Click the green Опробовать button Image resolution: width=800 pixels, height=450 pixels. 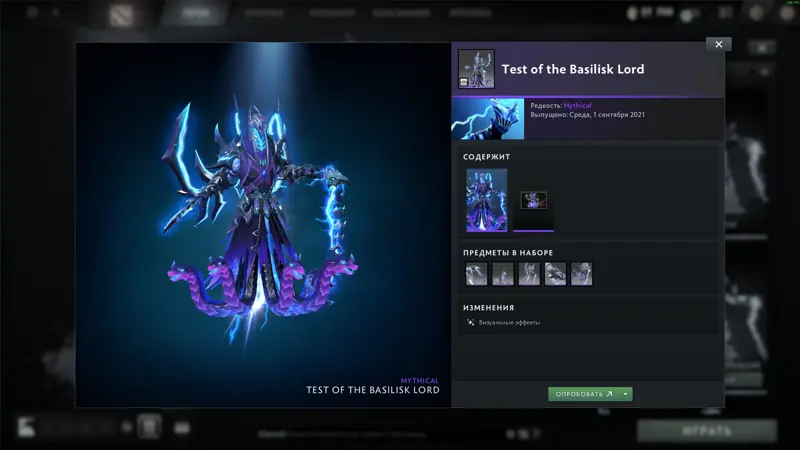[584, 394]
